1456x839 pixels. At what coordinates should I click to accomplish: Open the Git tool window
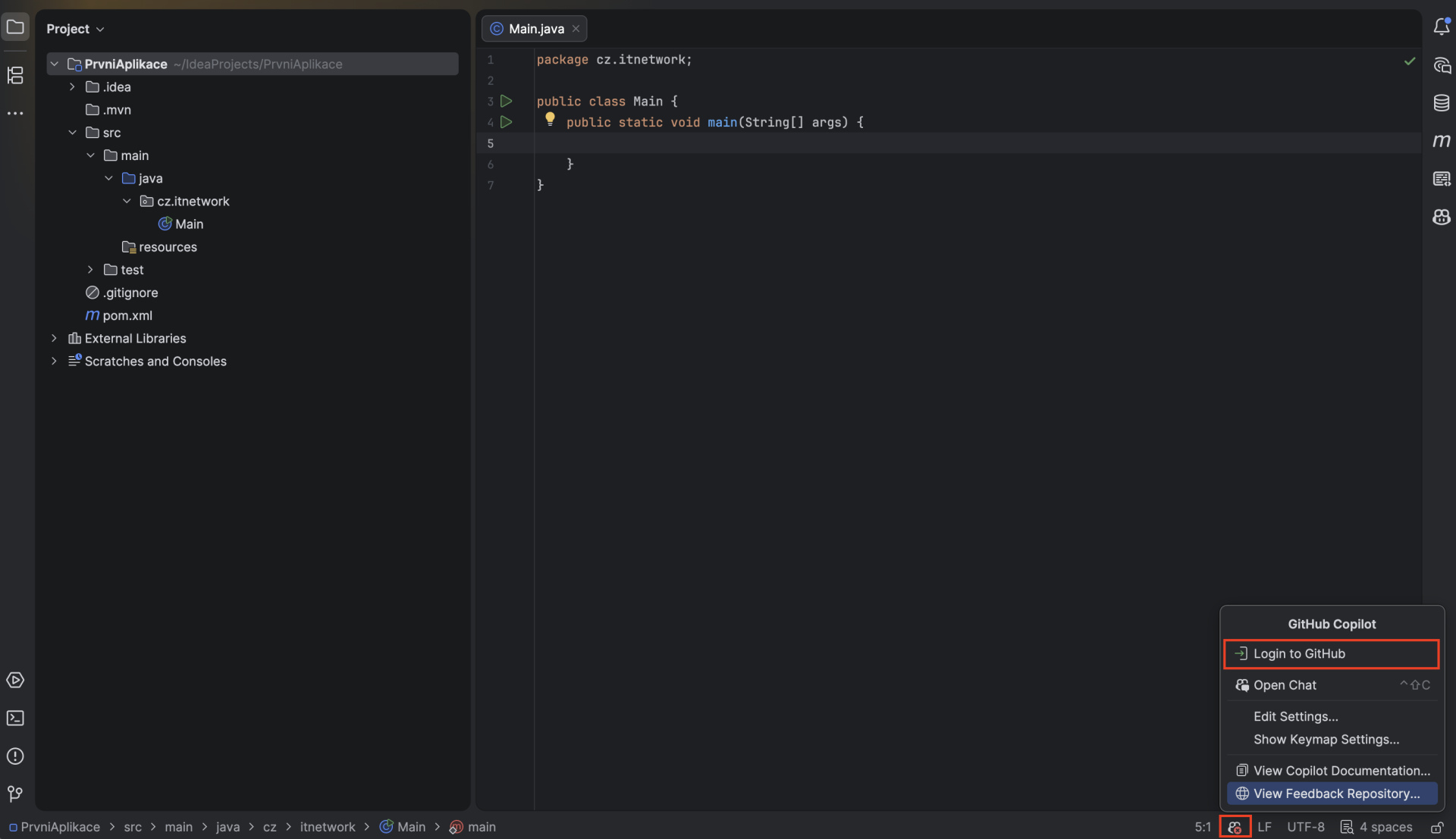pyautogui.click(x=15, y=794)
